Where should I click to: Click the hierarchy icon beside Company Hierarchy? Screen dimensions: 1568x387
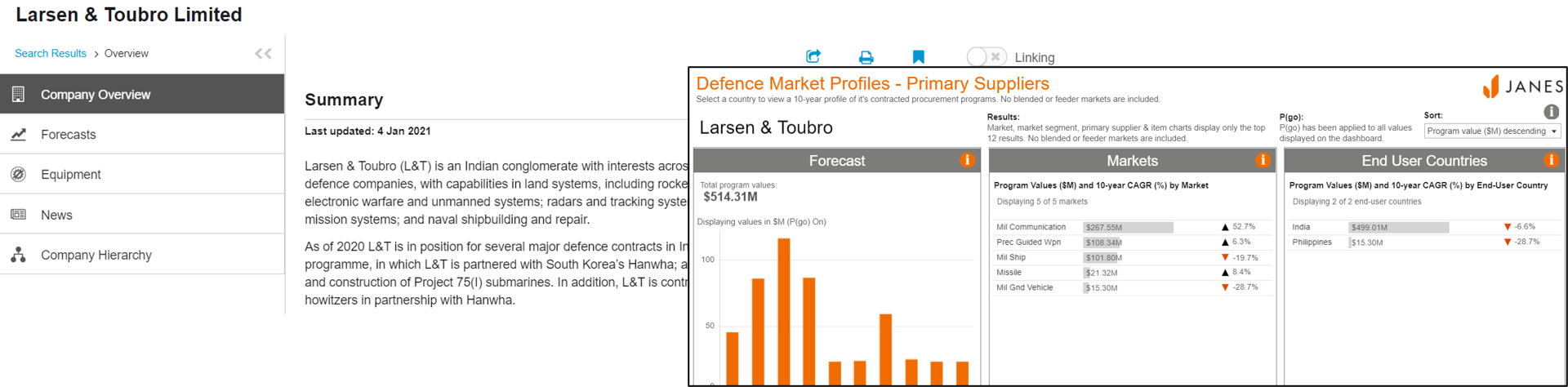point(18,255)
